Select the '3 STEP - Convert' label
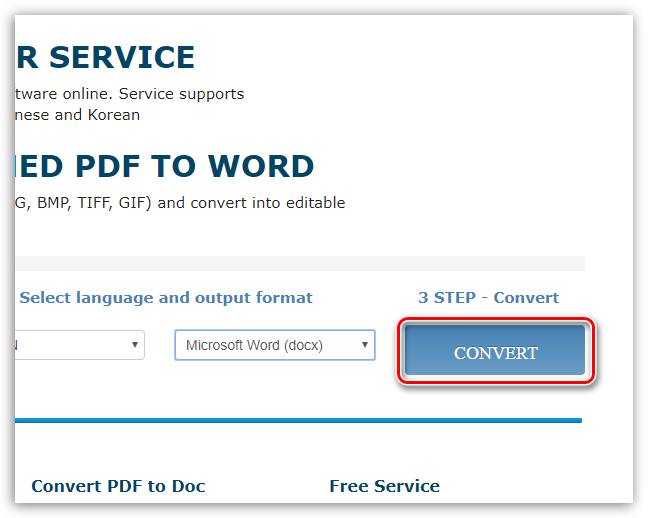 coord(488,297)
